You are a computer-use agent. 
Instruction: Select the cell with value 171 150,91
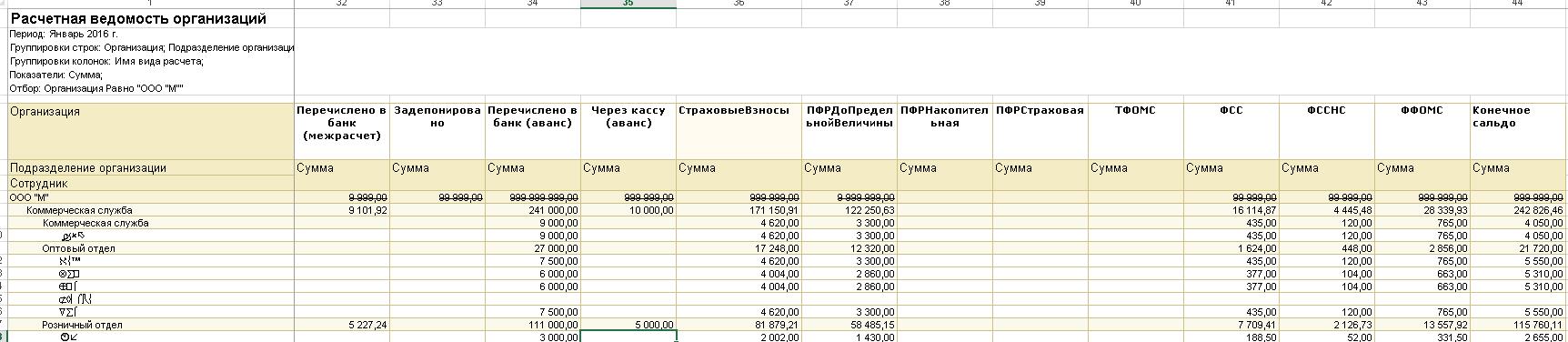[x=739, y=210]
